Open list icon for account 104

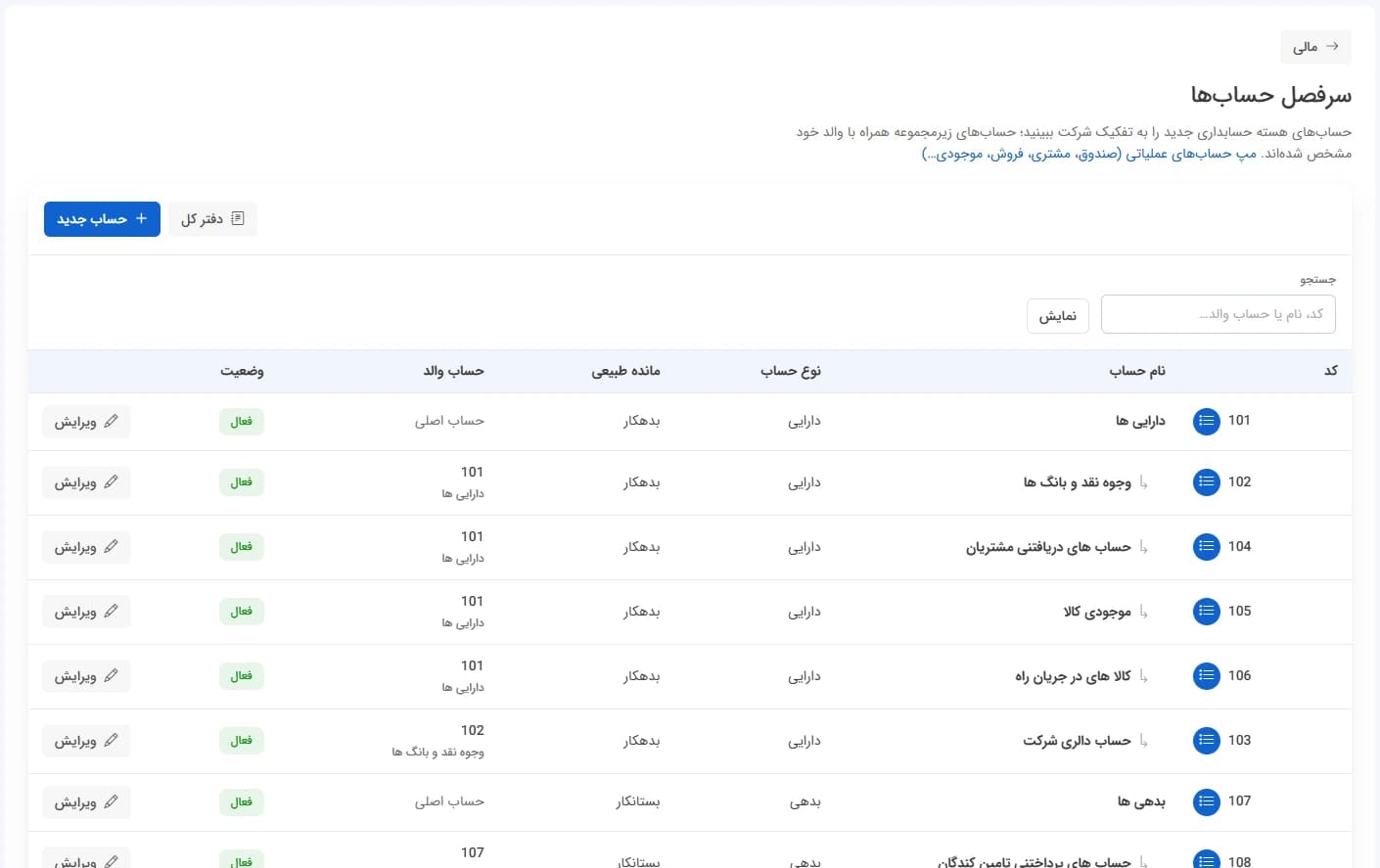1207,547
